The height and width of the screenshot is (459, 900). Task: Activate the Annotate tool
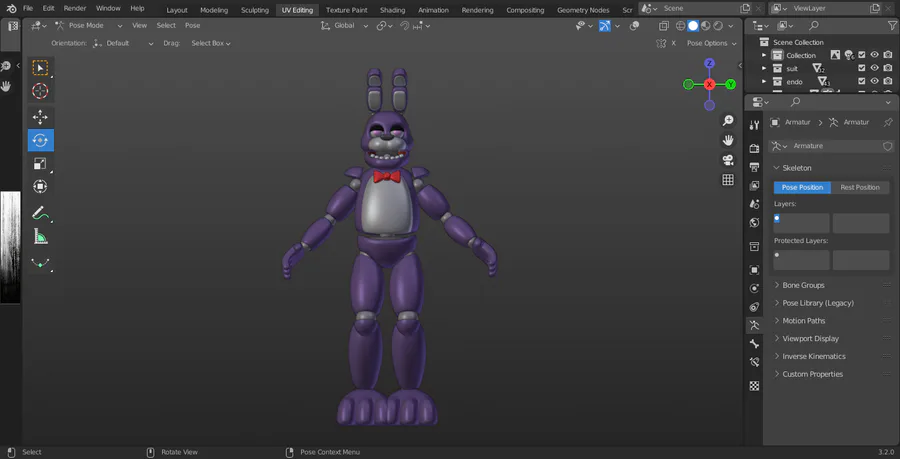click(40, 213)
